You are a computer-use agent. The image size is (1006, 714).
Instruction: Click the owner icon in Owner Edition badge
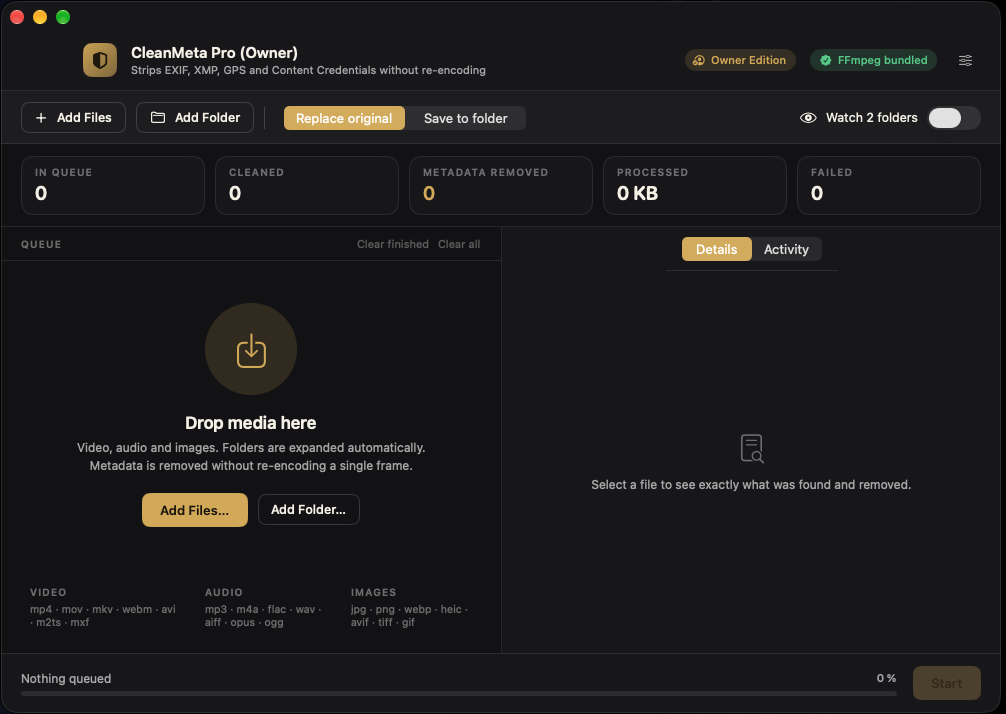pos(699,60)
